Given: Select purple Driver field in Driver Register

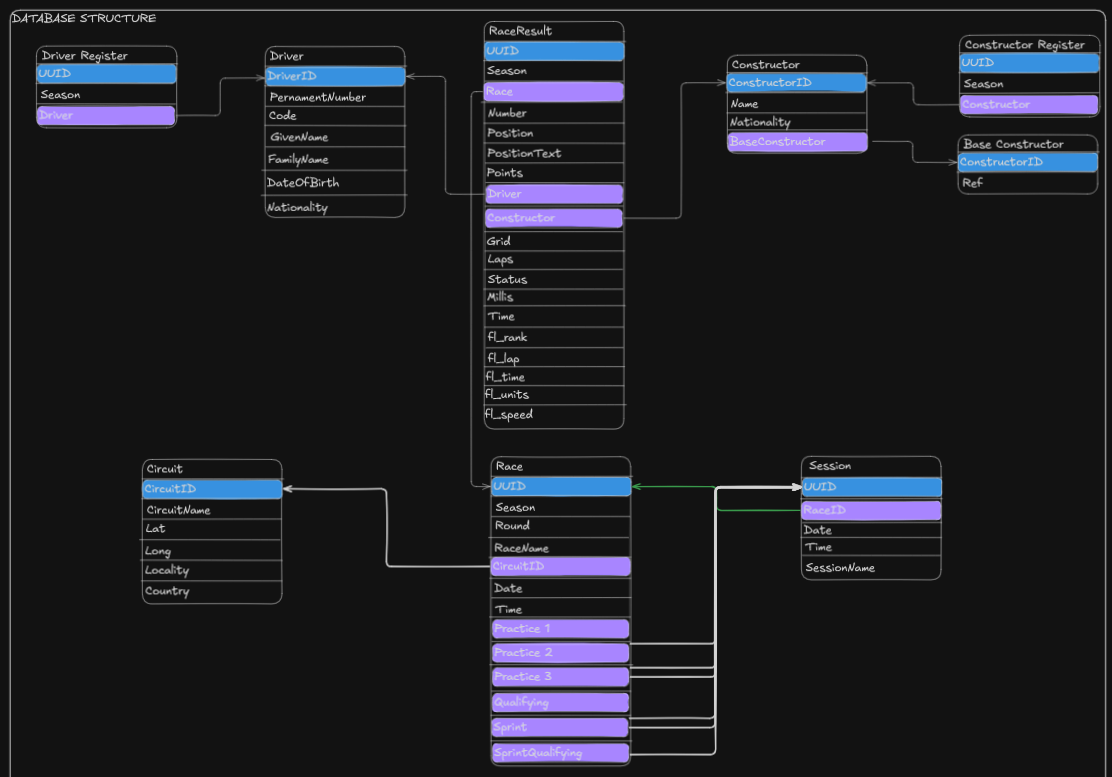Looking at the screenshot, I should click(106, 115).
